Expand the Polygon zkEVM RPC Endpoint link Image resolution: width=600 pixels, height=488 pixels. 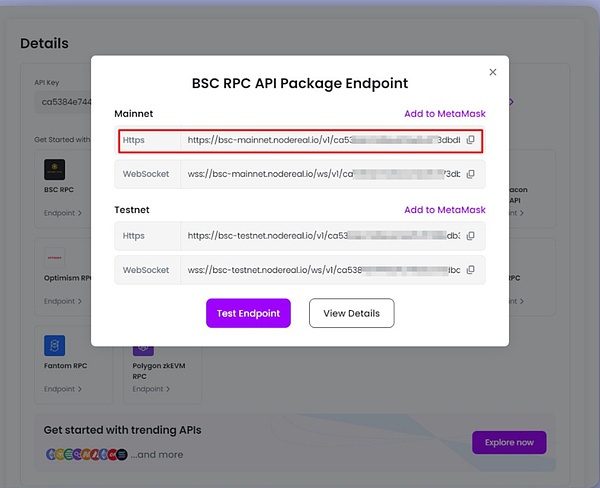150,389
